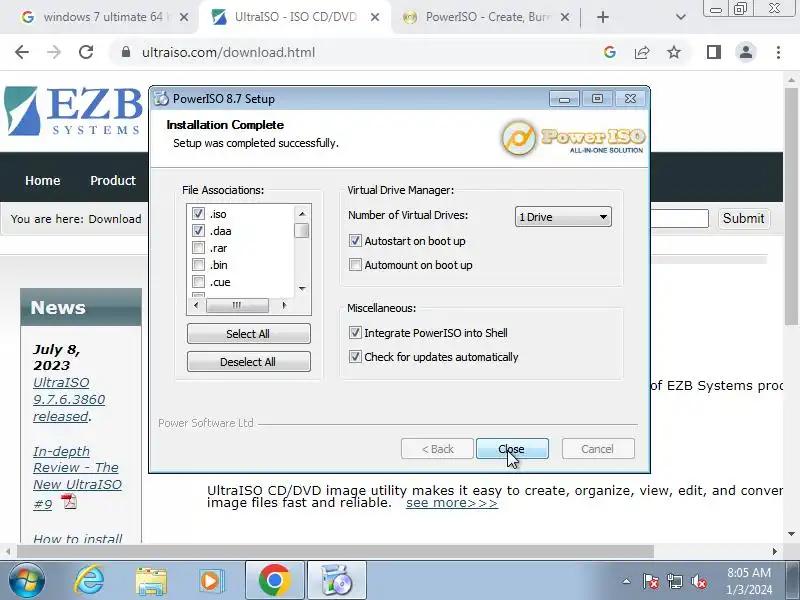Open Chrome three-dot menu

tap(778, 52)
